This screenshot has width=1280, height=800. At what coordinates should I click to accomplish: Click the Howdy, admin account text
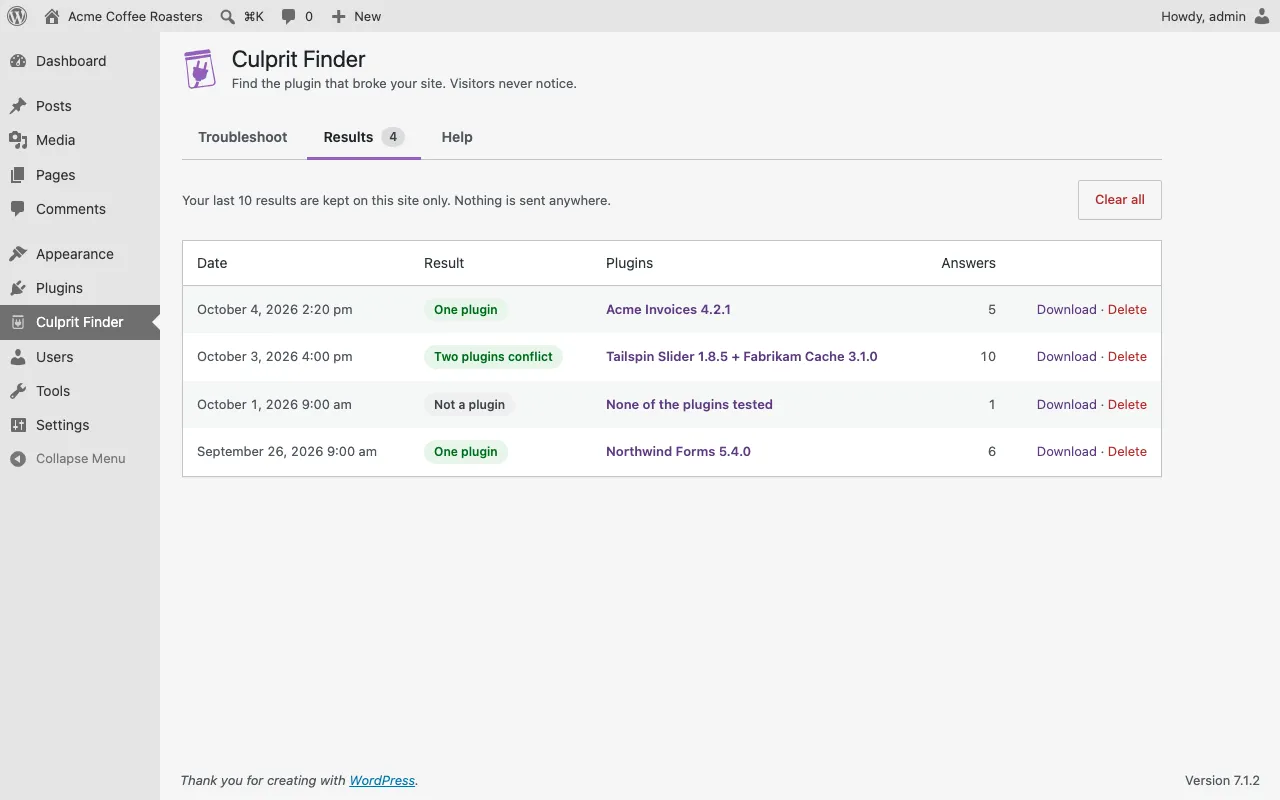[x=1203, y=16]
